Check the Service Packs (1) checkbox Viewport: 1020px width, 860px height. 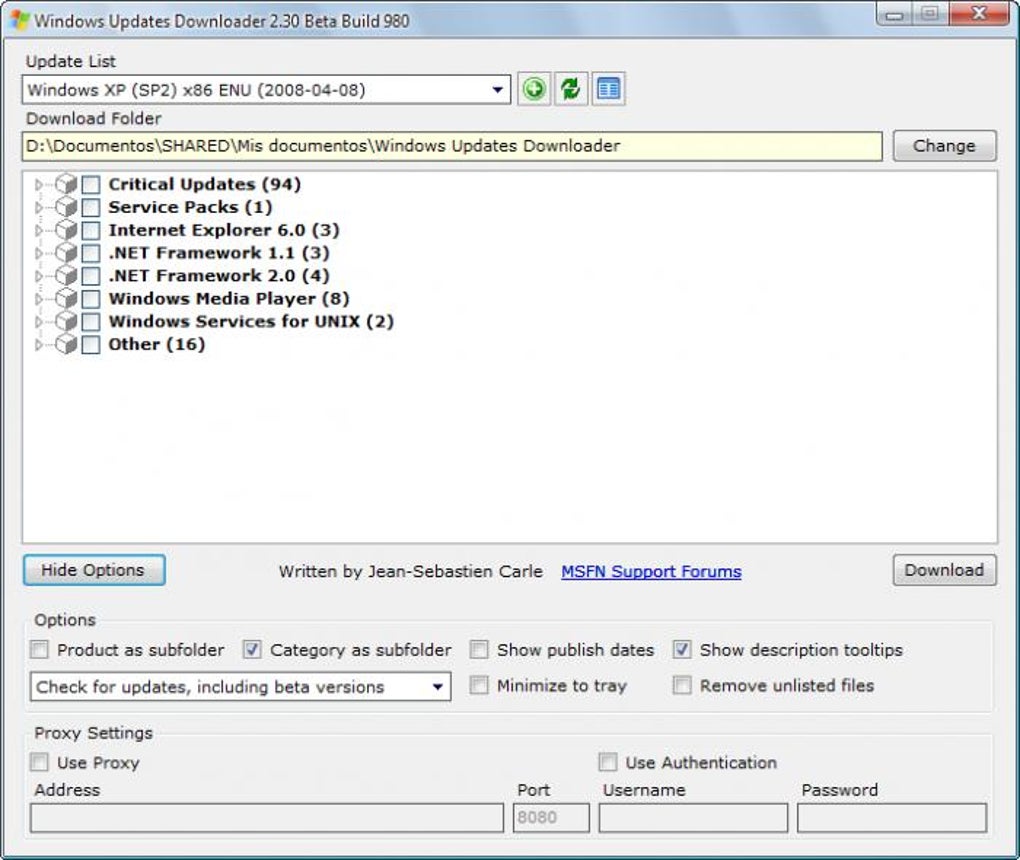(x=91, y=208)
